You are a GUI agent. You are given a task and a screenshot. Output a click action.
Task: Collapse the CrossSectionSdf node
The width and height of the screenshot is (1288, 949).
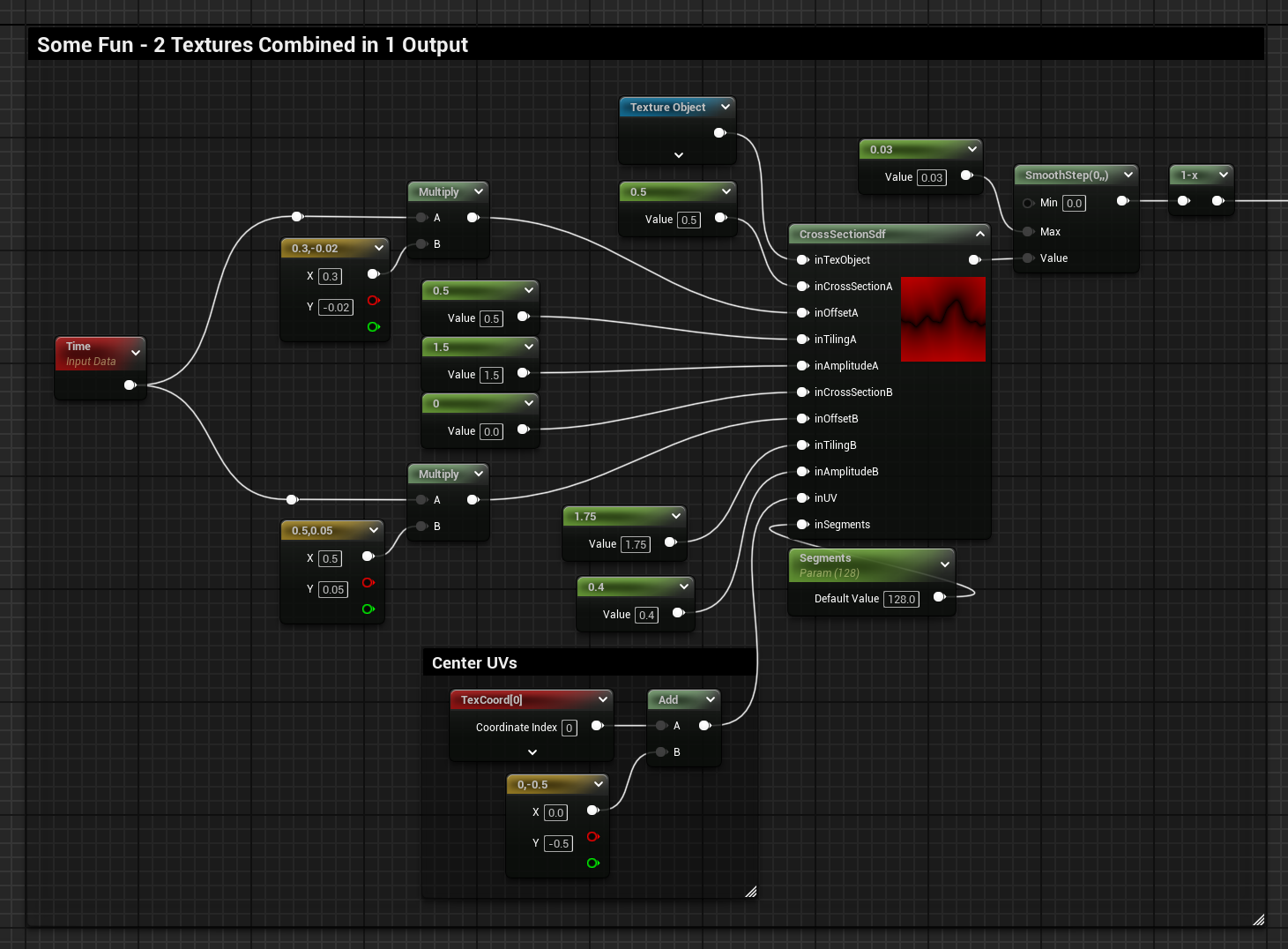coord(979,234)
